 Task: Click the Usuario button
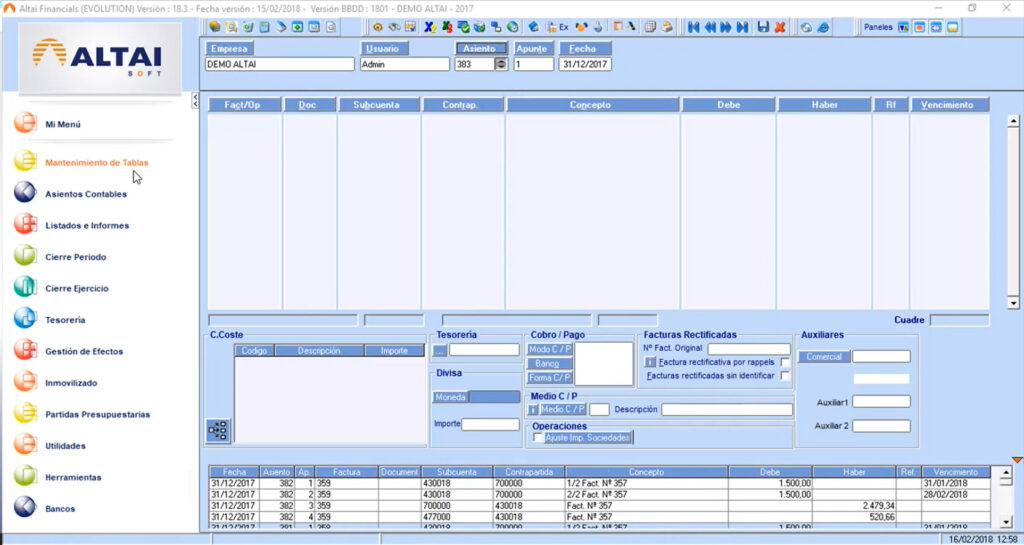pos(384,48)
